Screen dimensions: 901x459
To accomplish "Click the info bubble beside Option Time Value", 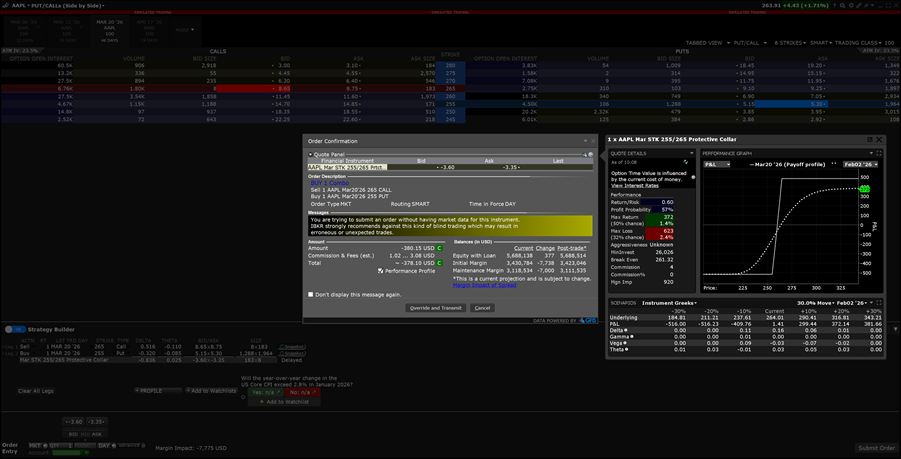I will pyautogui.click(x=692, y=177).
